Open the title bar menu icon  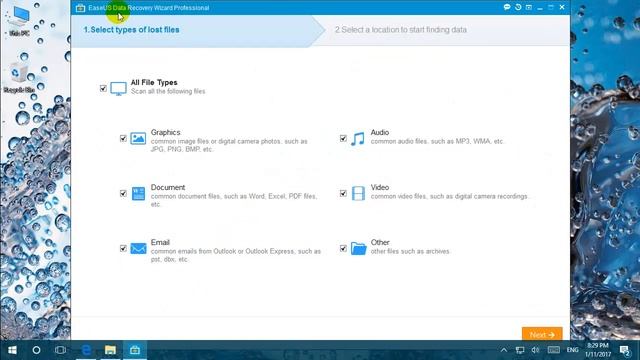[529, 7]
